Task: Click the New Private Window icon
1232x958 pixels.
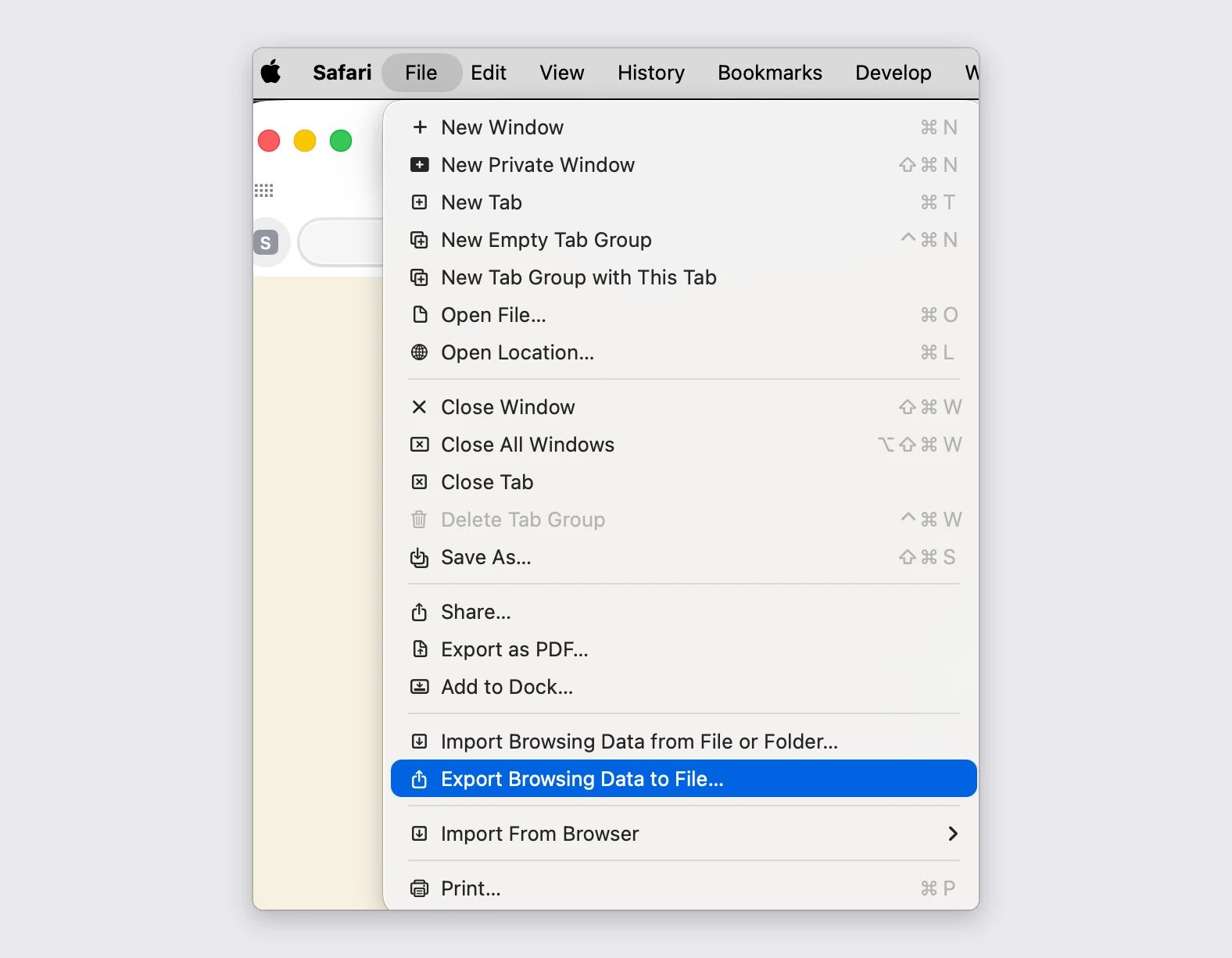Action: 420,165
